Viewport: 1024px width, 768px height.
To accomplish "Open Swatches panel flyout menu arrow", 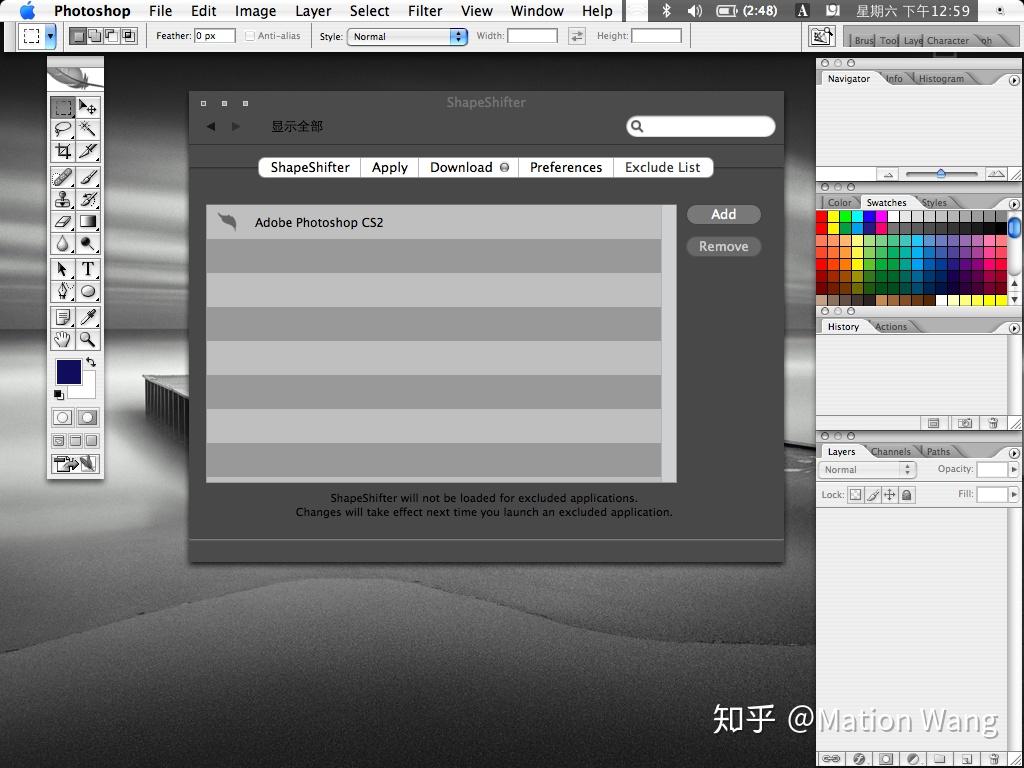I will tap(1014, 204).
